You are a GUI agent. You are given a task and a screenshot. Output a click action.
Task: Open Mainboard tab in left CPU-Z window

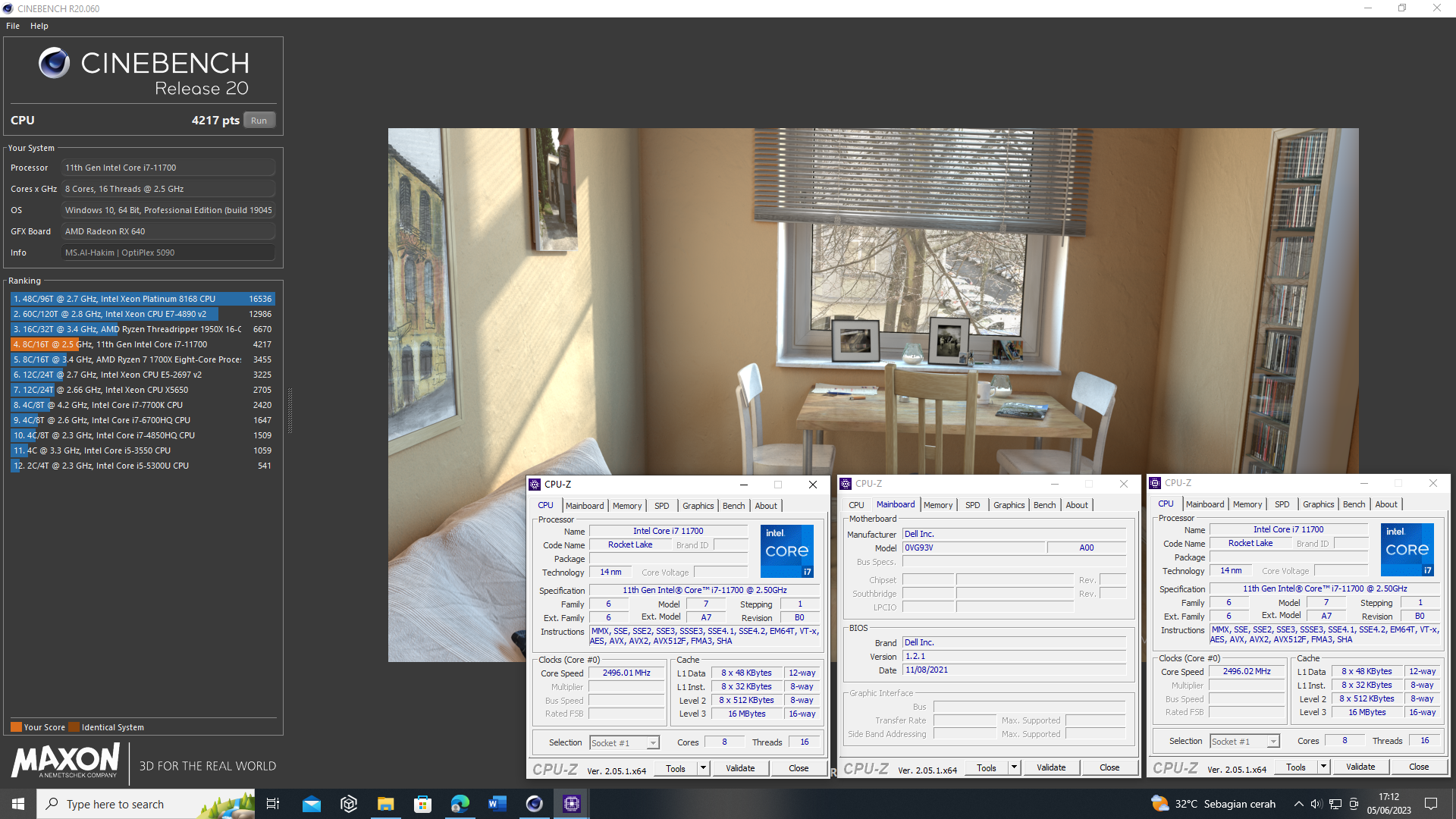[585, 506]
